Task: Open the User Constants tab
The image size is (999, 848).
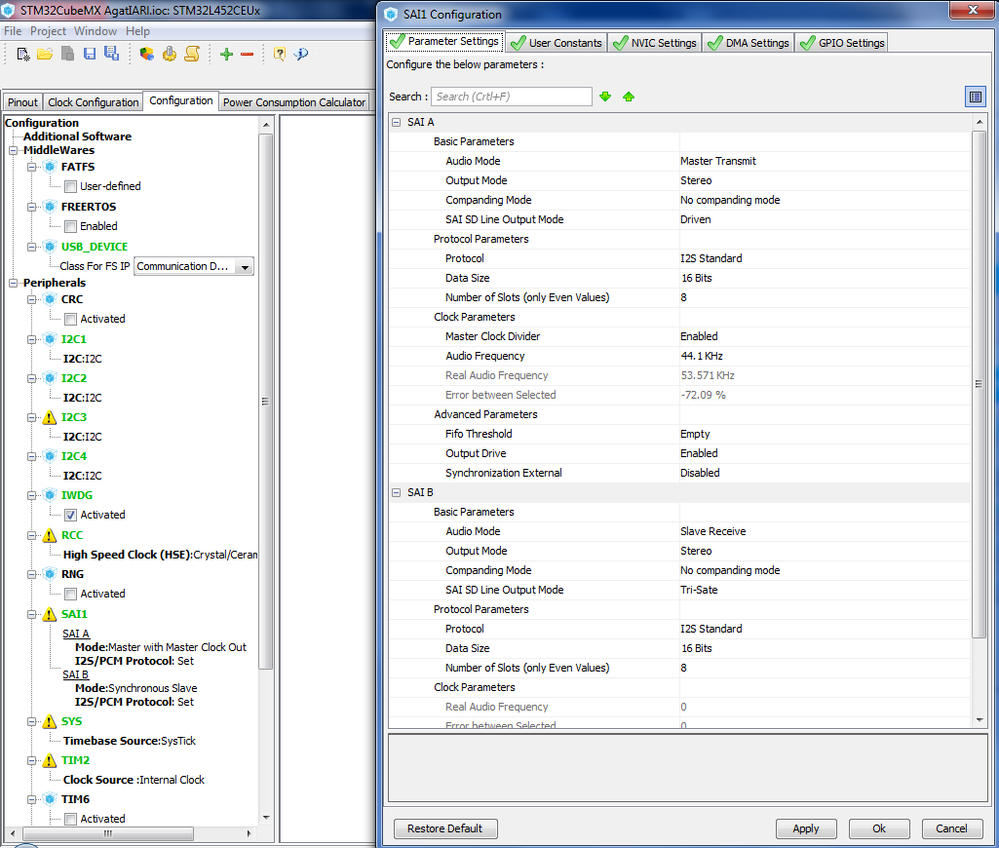Action: coord(557,43)
